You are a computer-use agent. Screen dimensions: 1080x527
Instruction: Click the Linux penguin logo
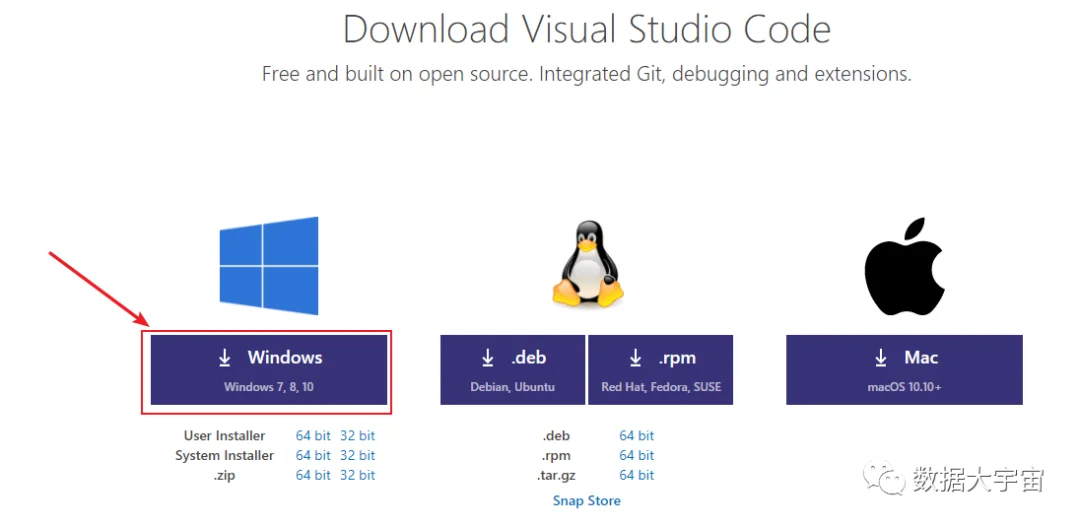588,264
